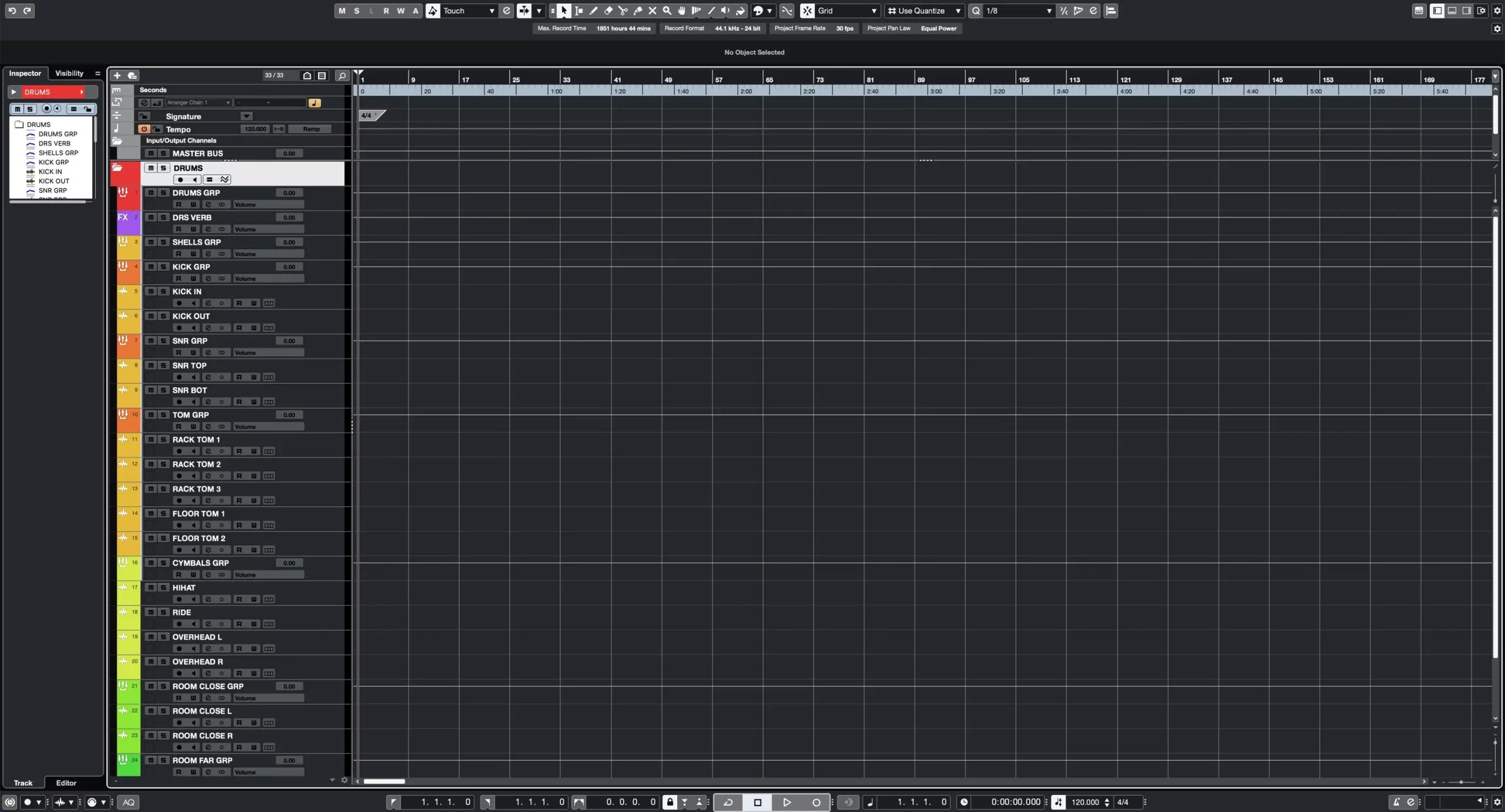Select the Scissors split tool
Screen dimensions: 1505x812
[x=623, y=11]
